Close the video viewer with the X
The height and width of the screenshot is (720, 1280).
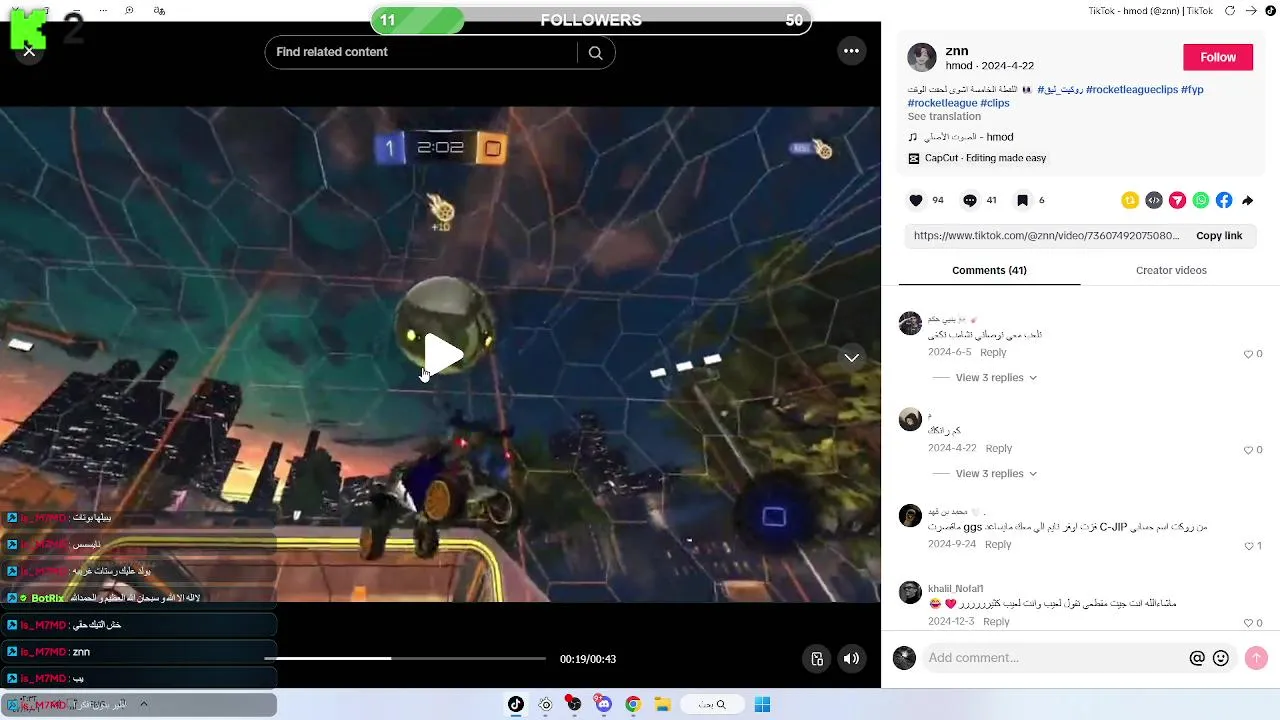coord(29,51)
